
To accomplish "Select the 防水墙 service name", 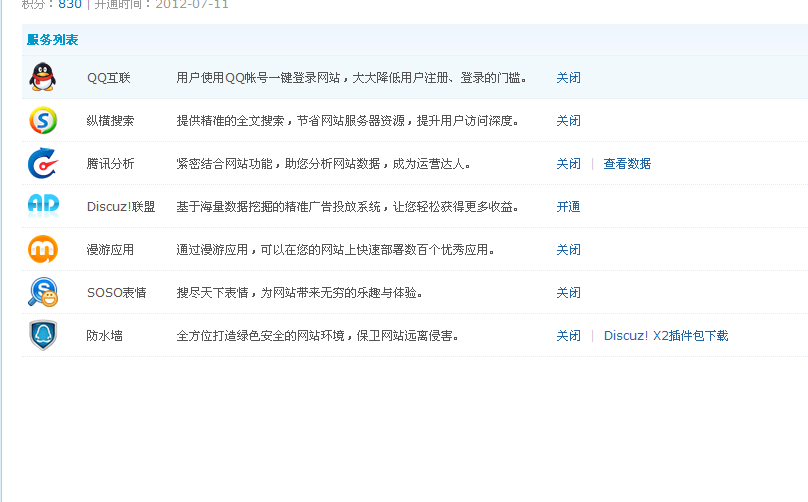I will coord(105,336).
